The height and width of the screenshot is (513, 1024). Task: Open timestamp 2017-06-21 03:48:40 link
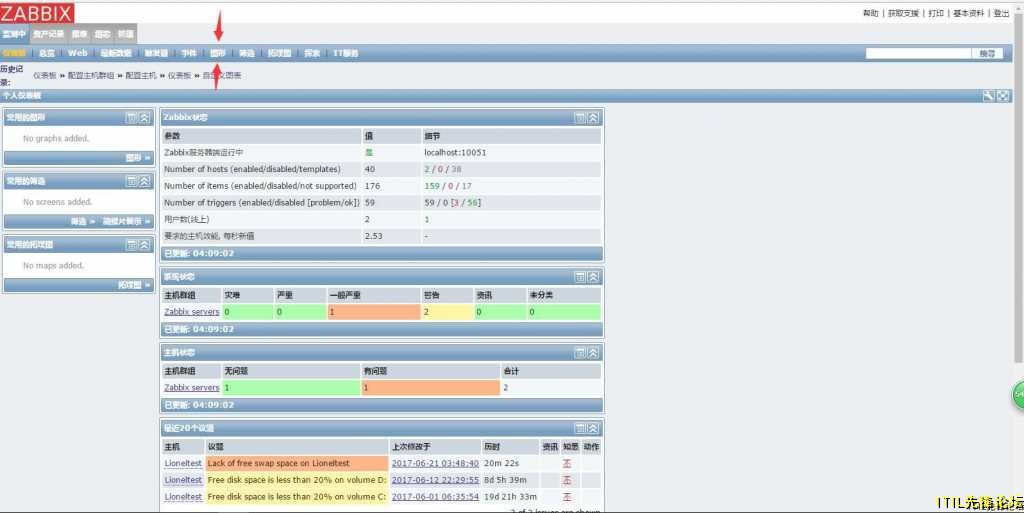click(435, 463)
